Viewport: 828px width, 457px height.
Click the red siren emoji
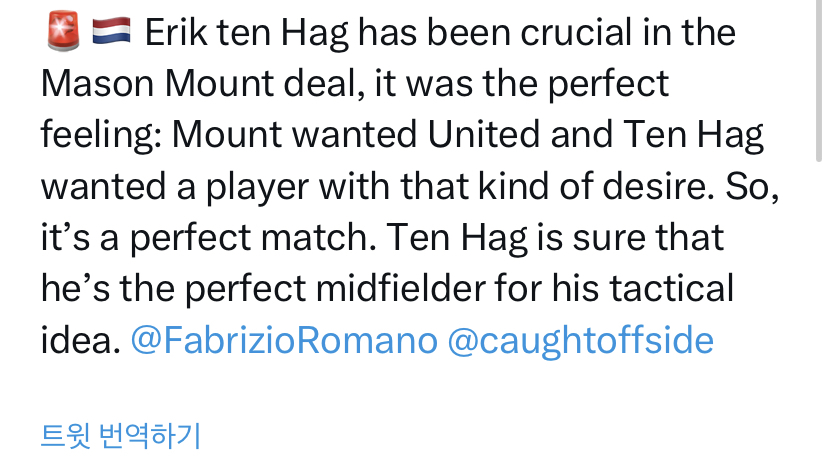(x=63, y=31)
